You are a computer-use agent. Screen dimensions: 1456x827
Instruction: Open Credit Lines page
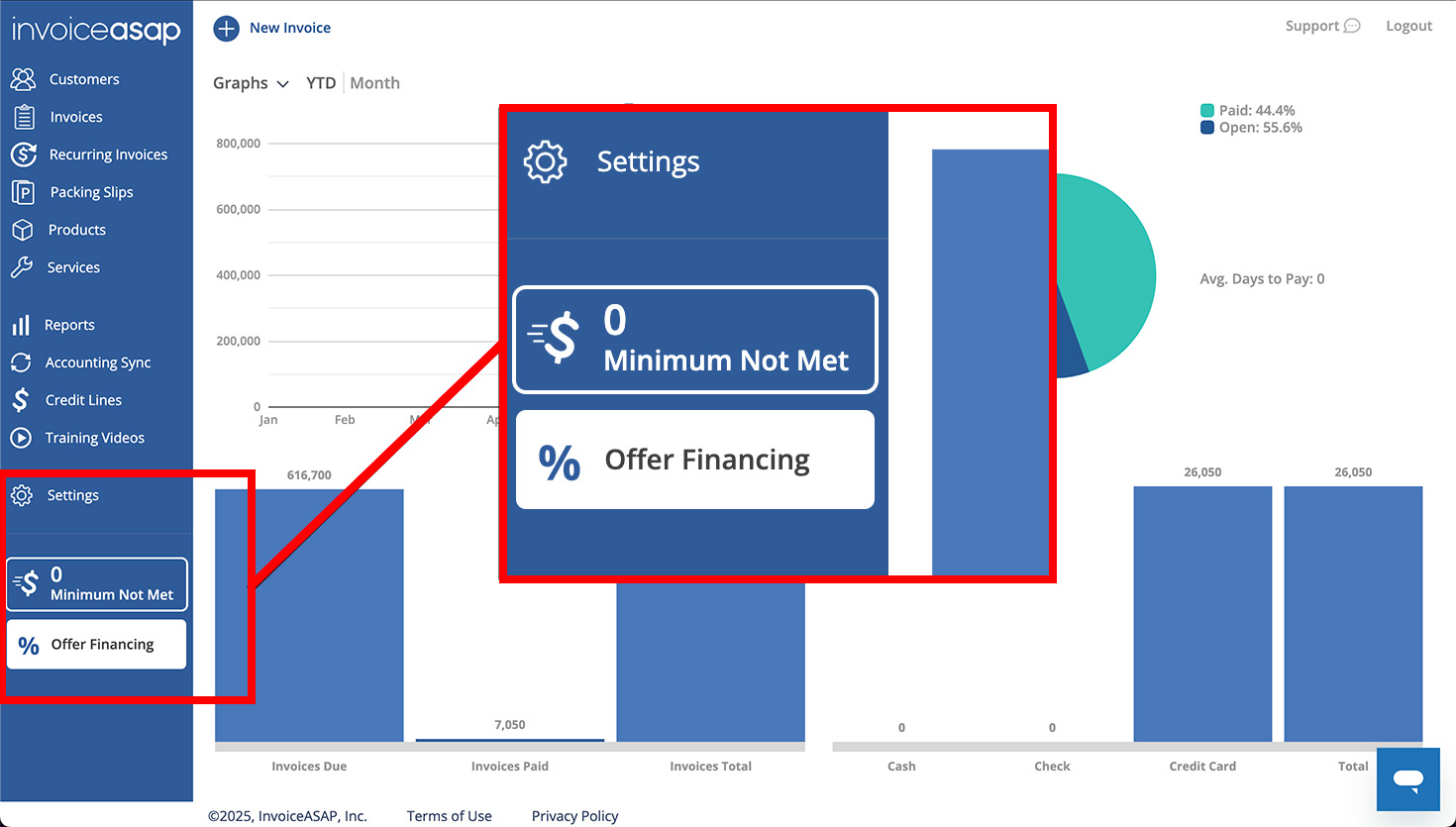(x=84, y=400)
